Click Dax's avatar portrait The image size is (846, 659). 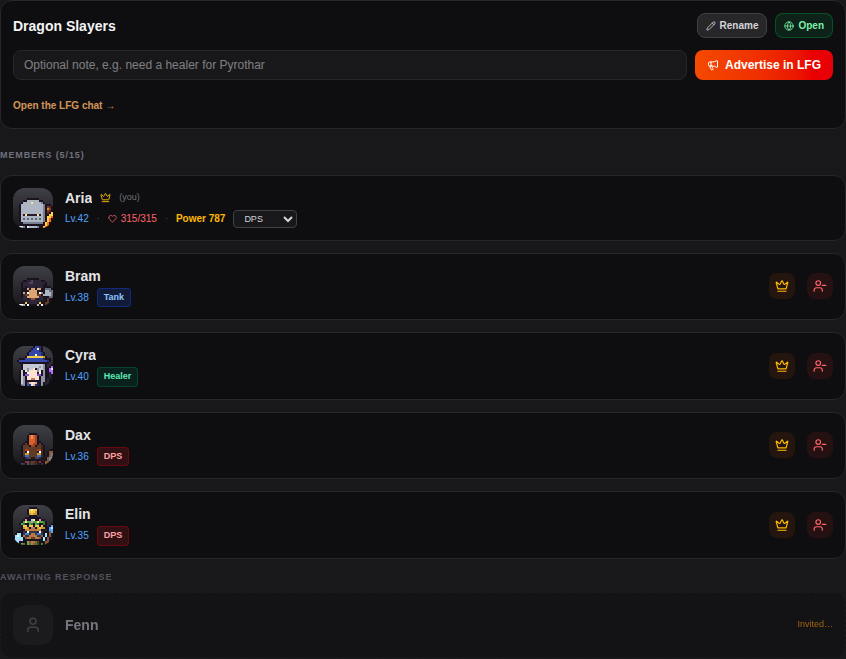tap(33, 445)
